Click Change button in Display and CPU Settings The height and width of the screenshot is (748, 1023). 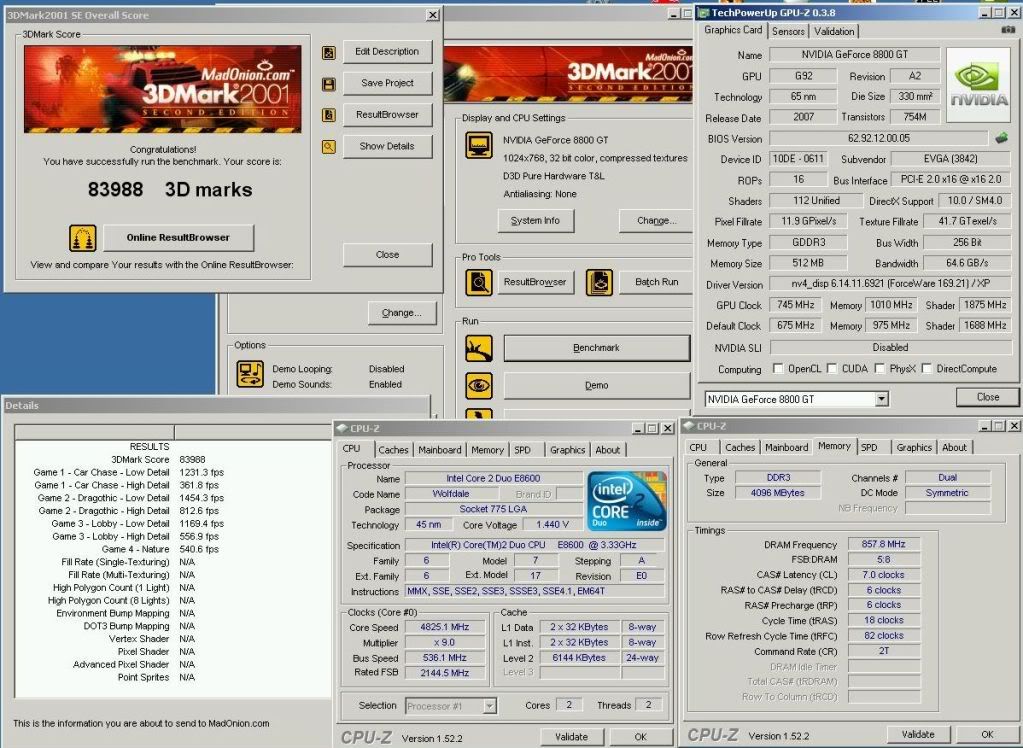pyautogui.click(x=656, y=221)
